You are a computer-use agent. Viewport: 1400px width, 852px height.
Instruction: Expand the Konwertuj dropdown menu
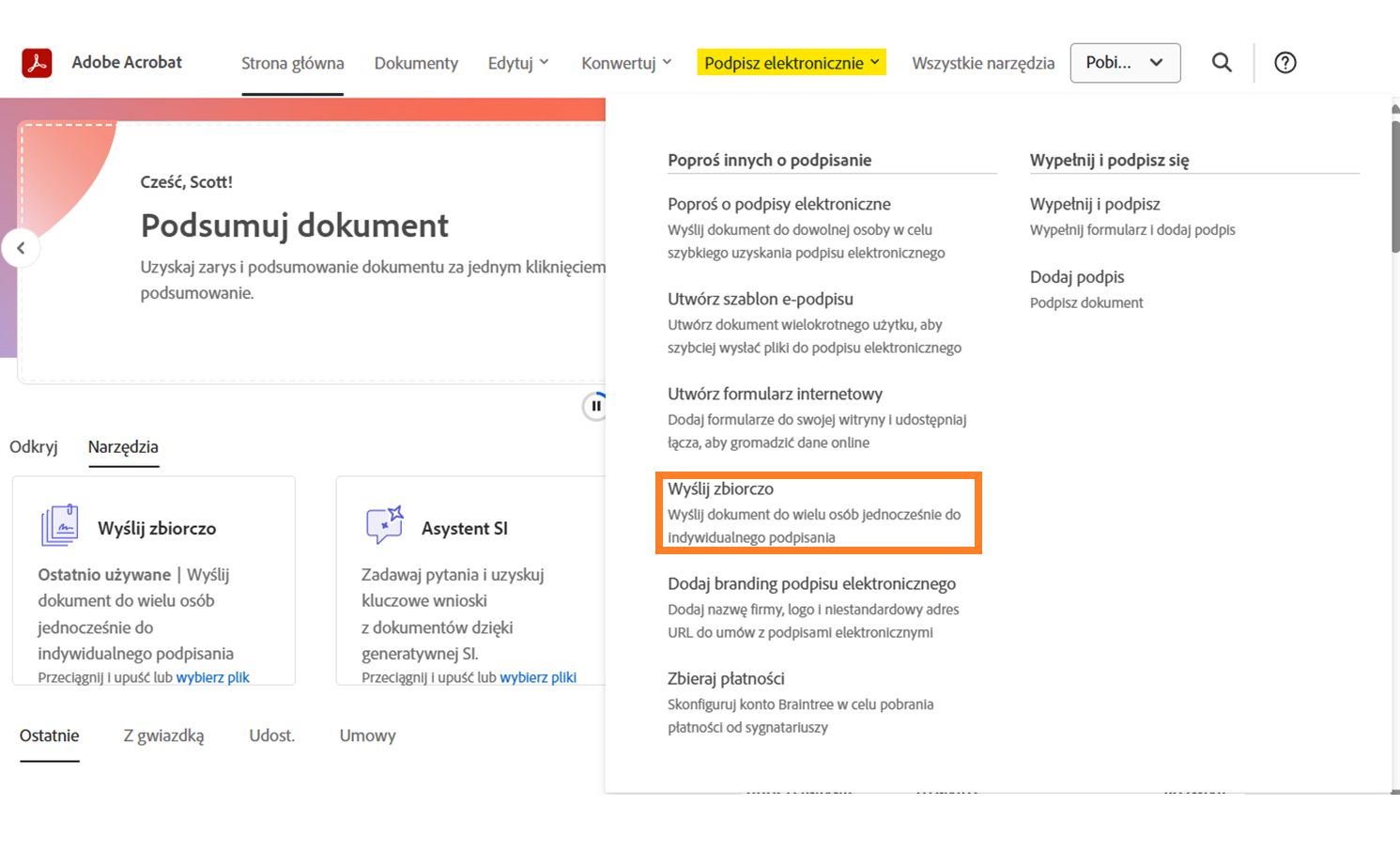(x=626, y=63)
